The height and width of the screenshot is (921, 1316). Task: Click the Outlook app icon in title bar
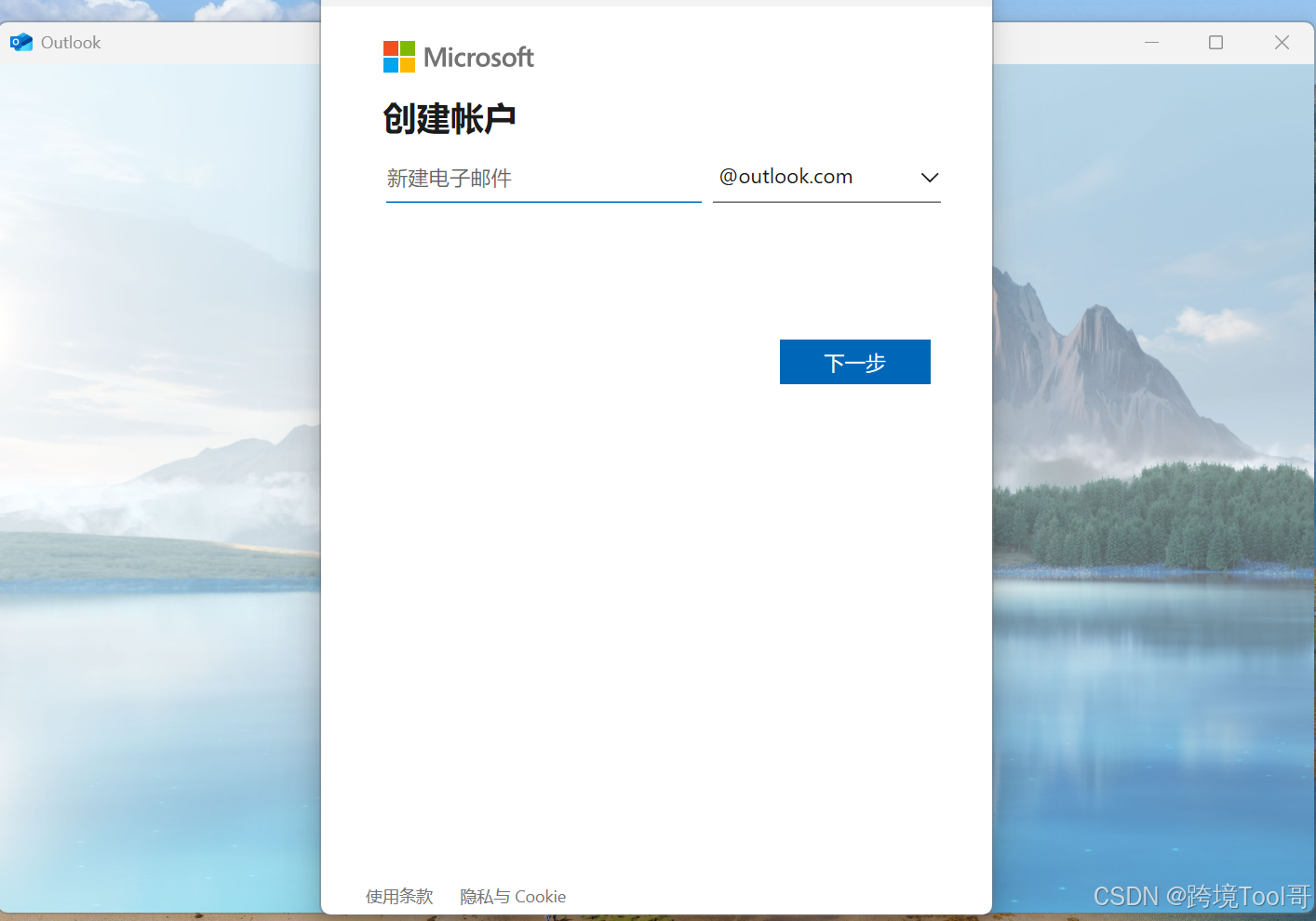click(20, 43)
